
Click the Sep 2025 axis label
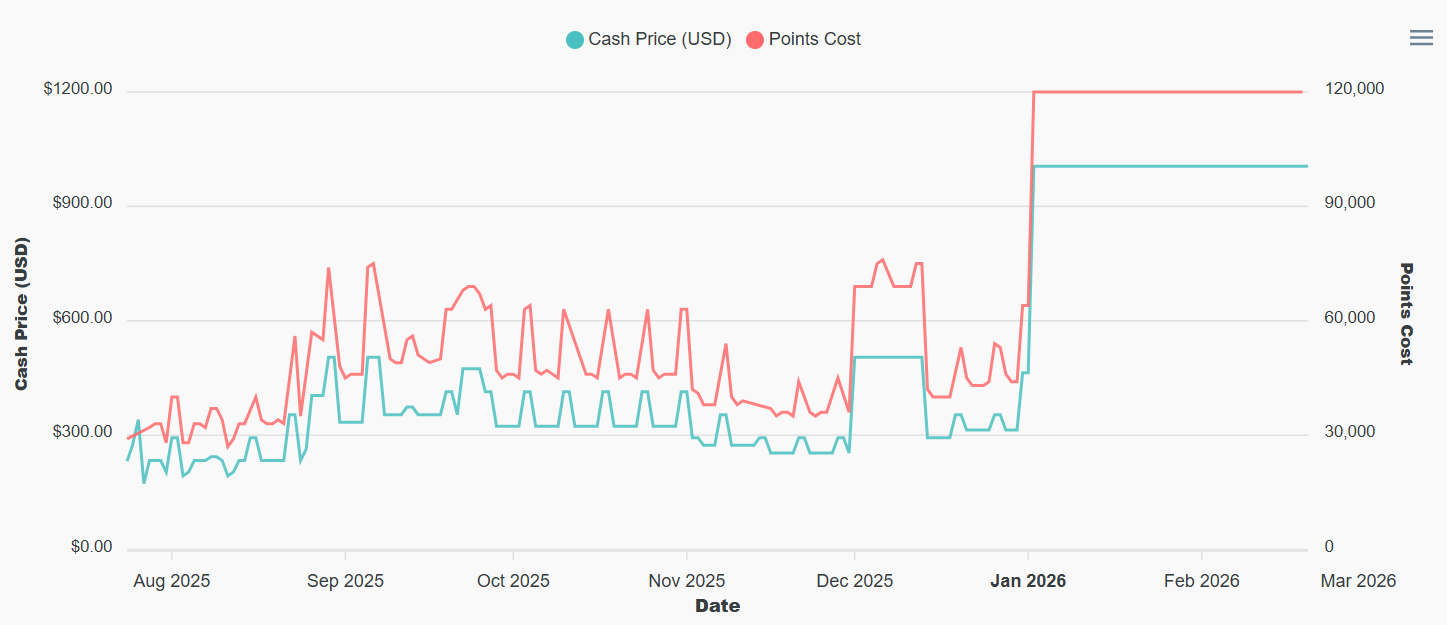[x=345, y=581]
